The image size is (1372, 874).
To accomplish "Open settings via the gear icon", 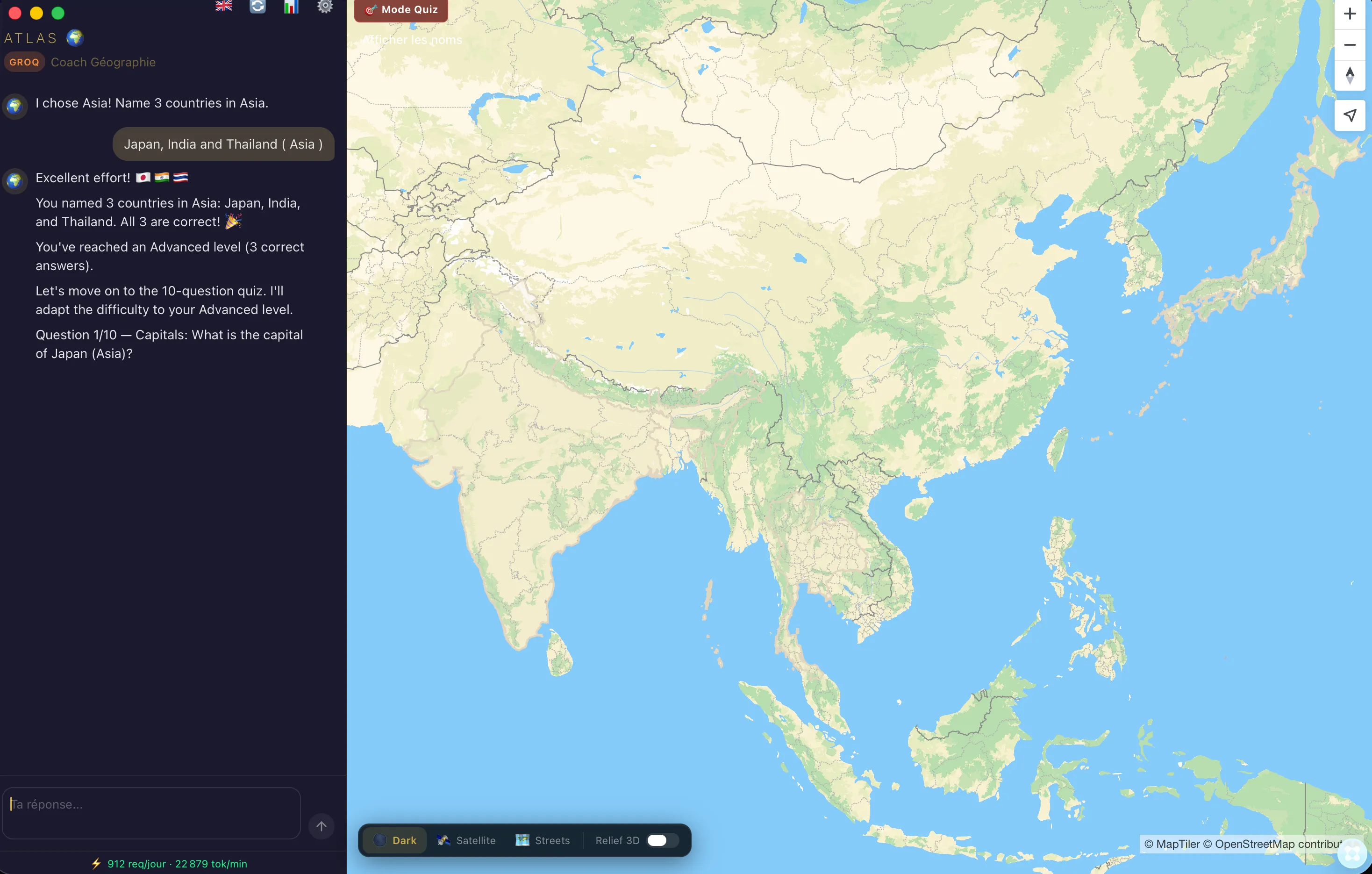I will (325, 6).
